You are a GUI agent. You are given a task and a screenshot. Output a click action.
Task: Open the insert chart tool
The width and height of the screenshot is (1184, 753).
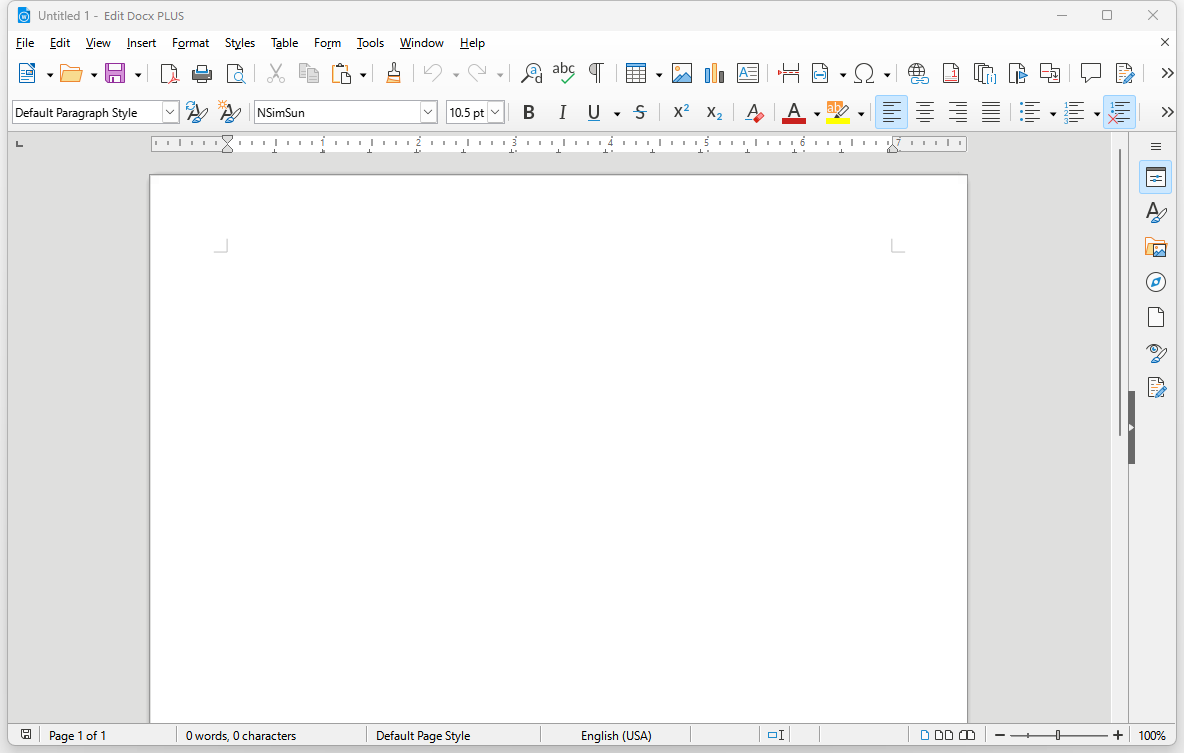pos(714,73)
